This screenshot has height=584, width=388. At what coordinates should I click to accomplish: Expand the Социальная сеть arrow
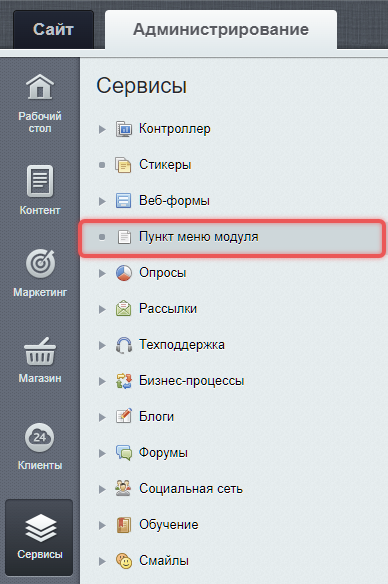pyautogui.click(x=102, y=489)
